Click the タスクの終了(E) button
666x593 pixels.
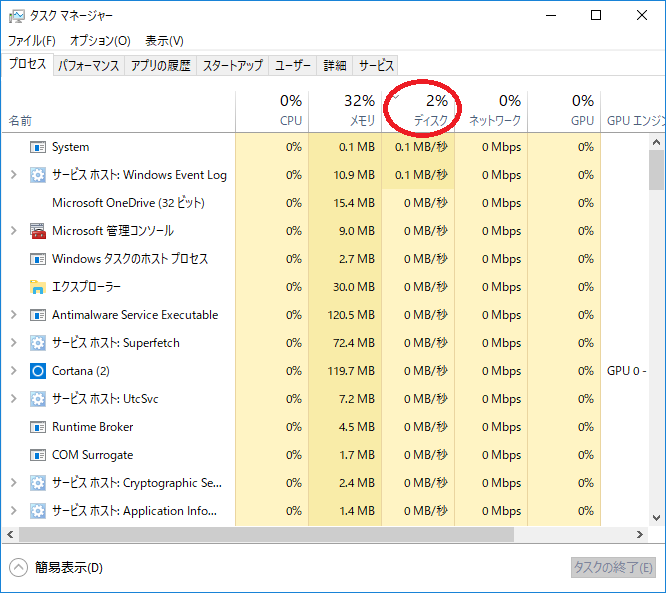click(x=613, y=568)
